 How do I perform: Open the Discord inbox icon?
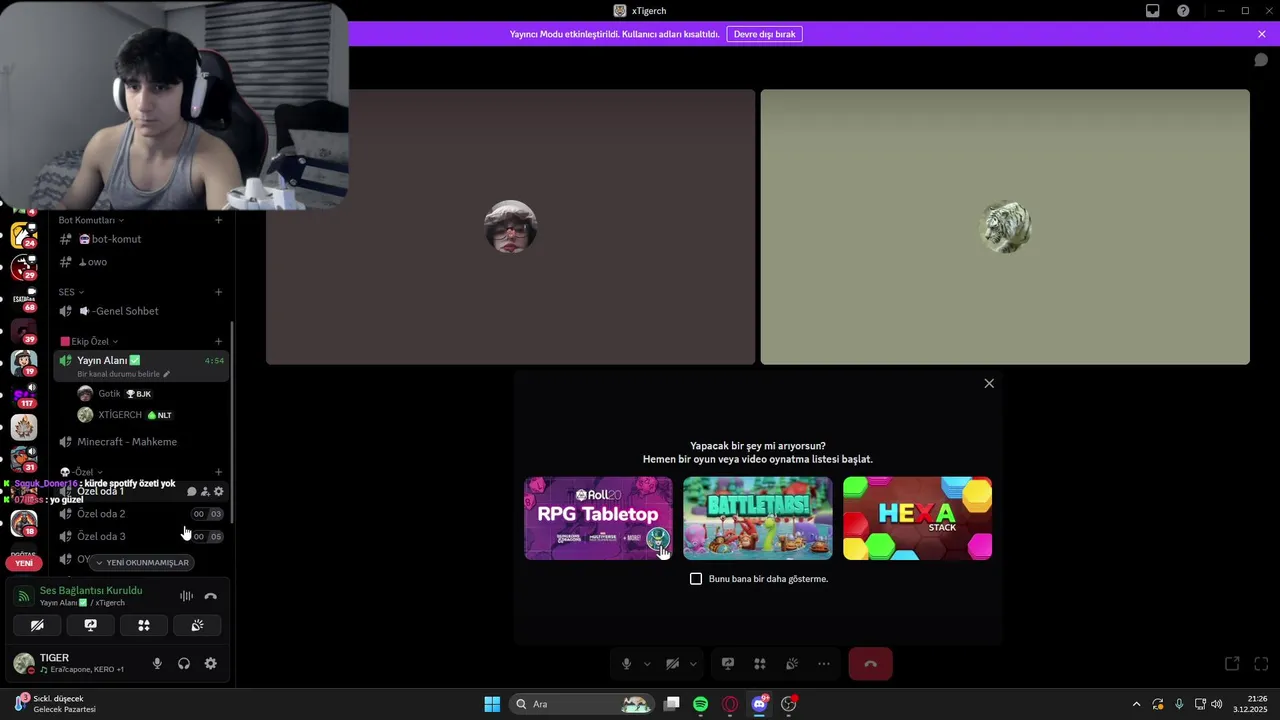[1152, 11]
